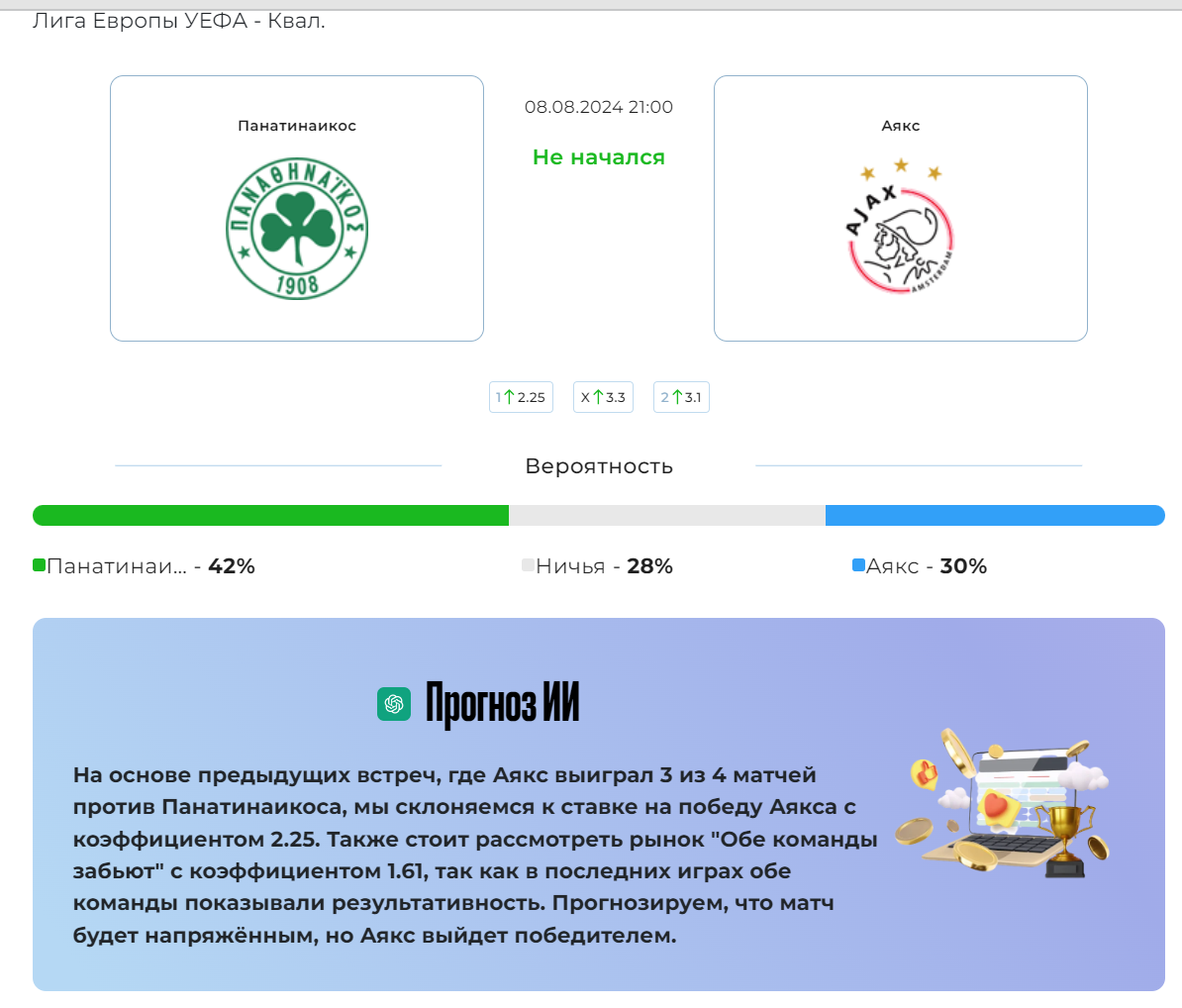Click the green ChatGPT-style AI icon
Viewport: 1182px width, 1008px height.
(393, 704)
